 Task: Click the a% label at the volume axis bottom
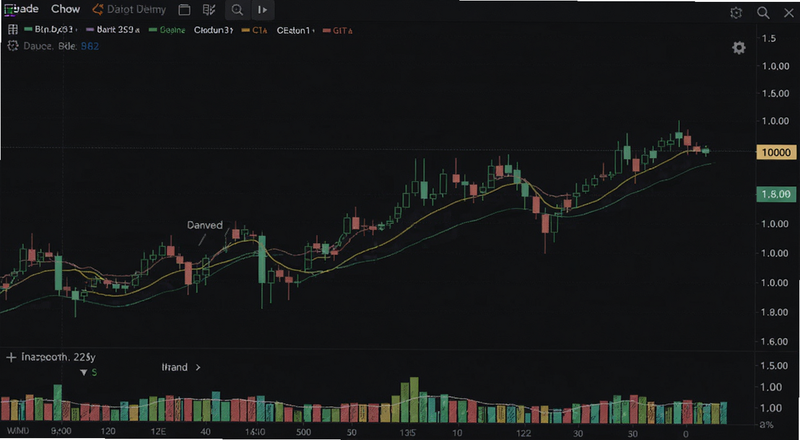pos(766,425)
